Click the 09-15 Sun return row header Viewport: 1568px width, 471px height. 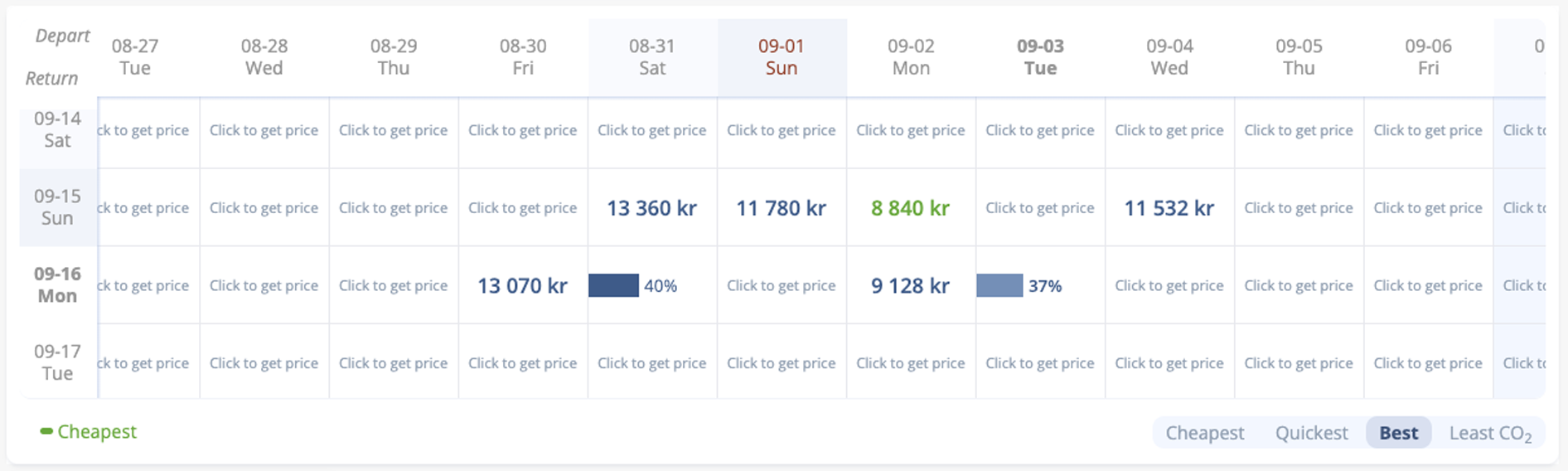(x=57, y=207)
